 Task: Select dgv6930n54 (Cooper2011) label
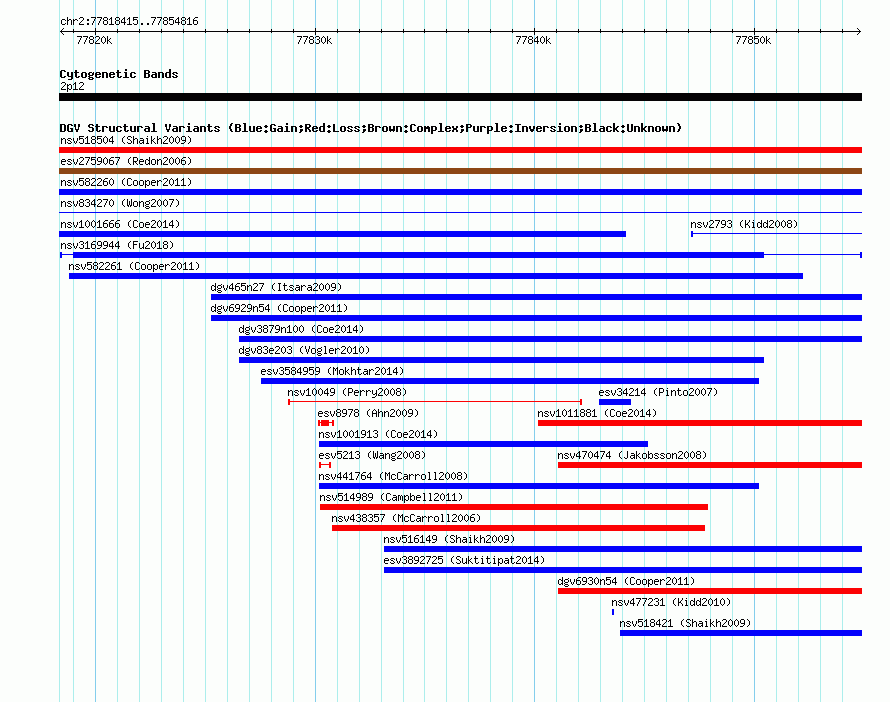pyautogui.click(x=626, y=581)
